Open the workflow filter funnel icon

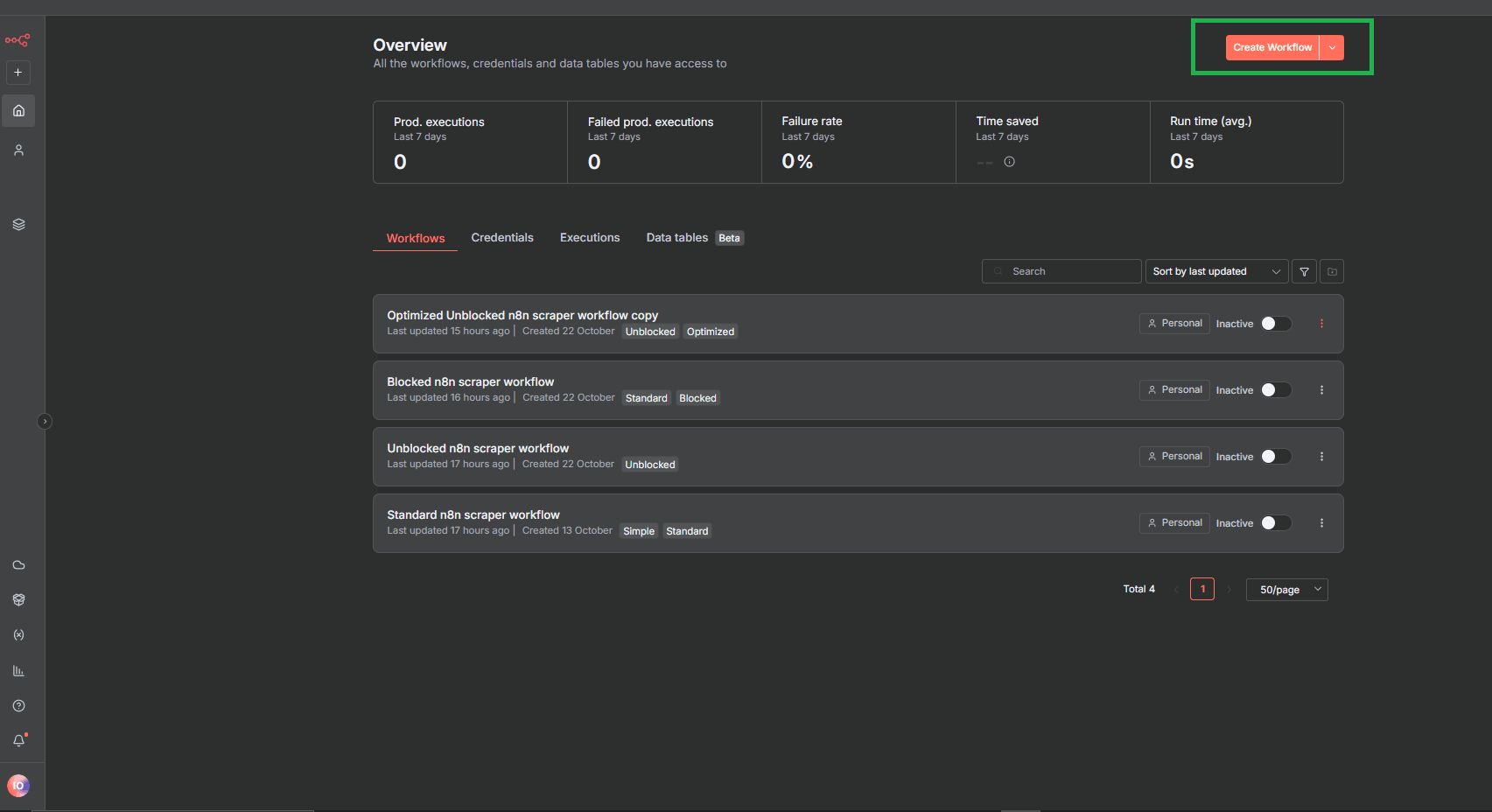(1304, 271)
